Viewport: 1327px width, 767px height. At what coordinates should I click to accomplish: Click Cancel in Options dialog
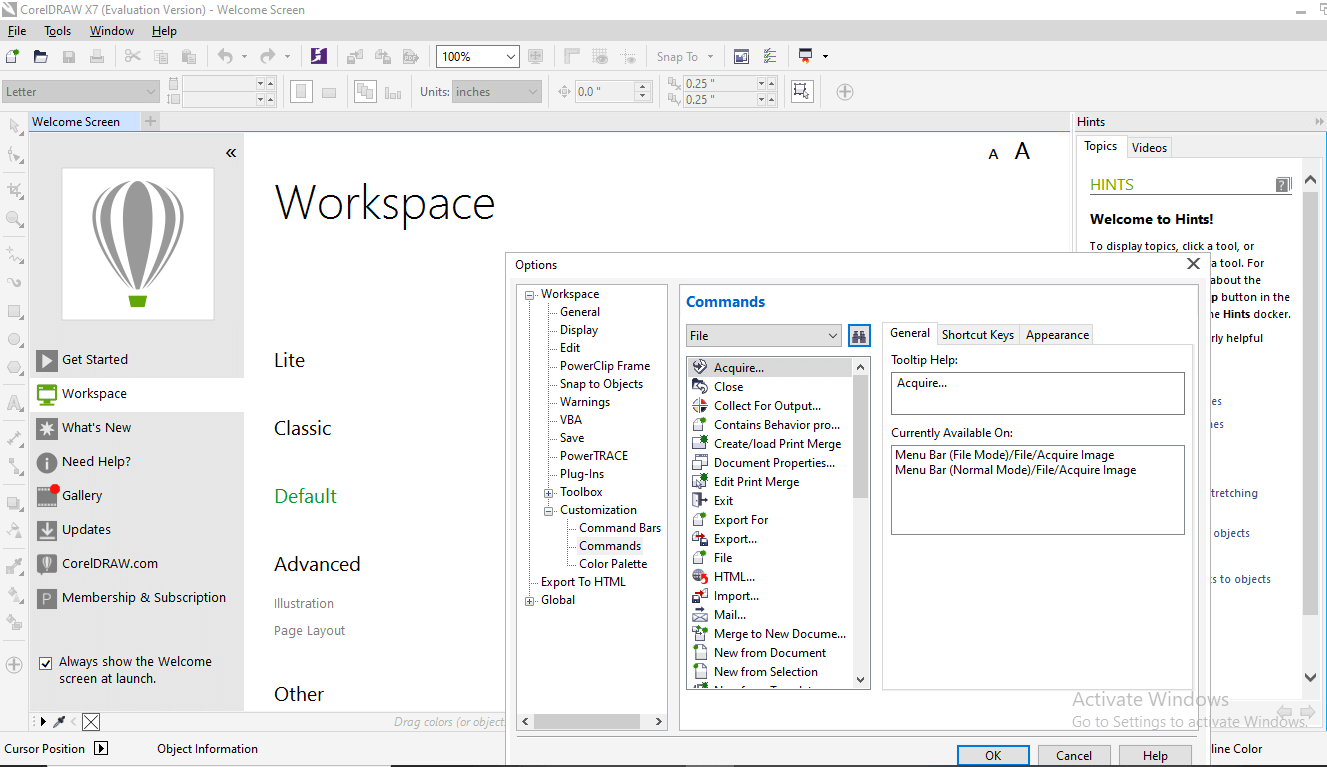[x=1074, y=756]
